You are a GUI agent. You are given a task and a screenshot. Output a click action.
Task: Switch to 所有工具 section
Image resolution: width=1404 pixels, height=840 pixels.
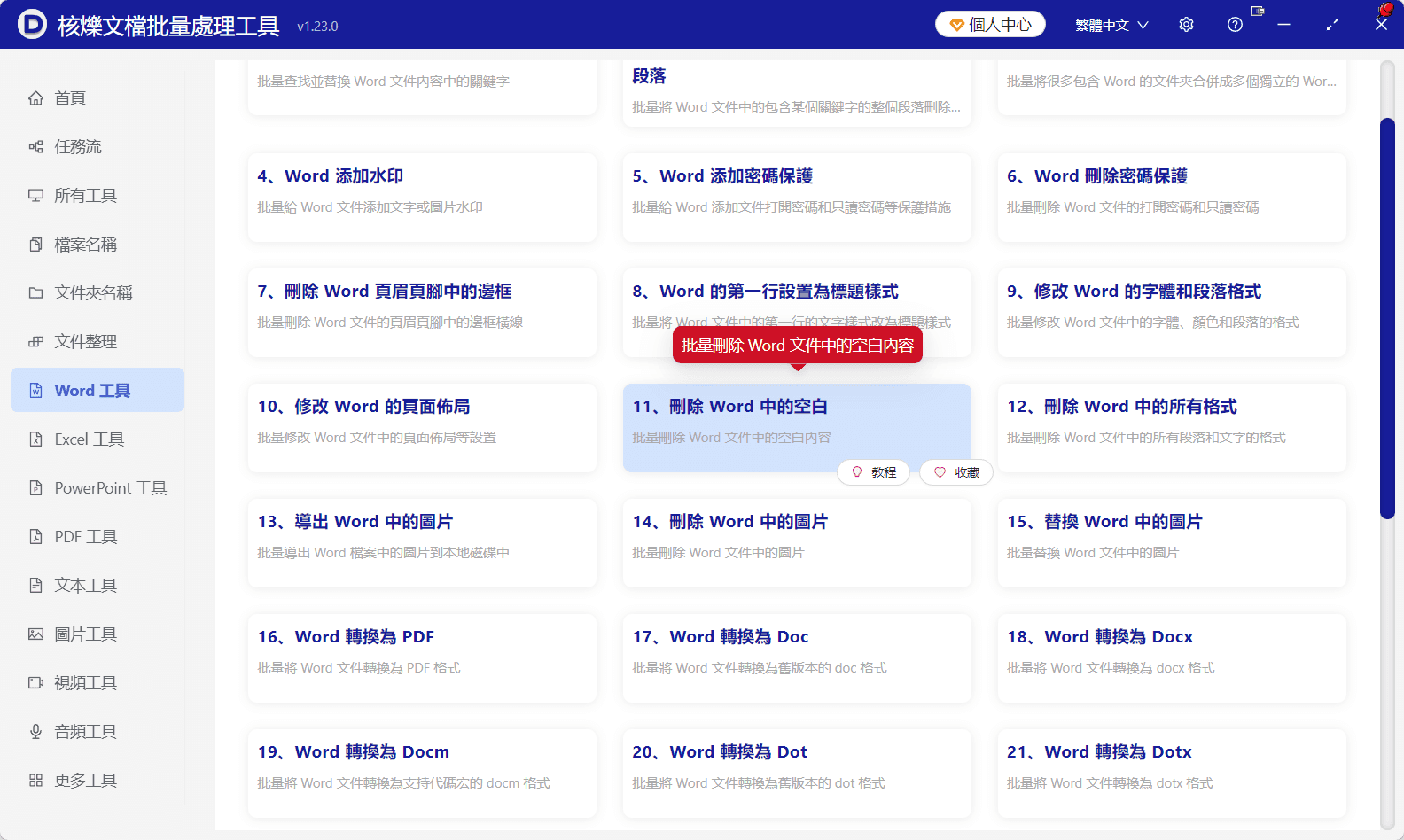[97, 196]
